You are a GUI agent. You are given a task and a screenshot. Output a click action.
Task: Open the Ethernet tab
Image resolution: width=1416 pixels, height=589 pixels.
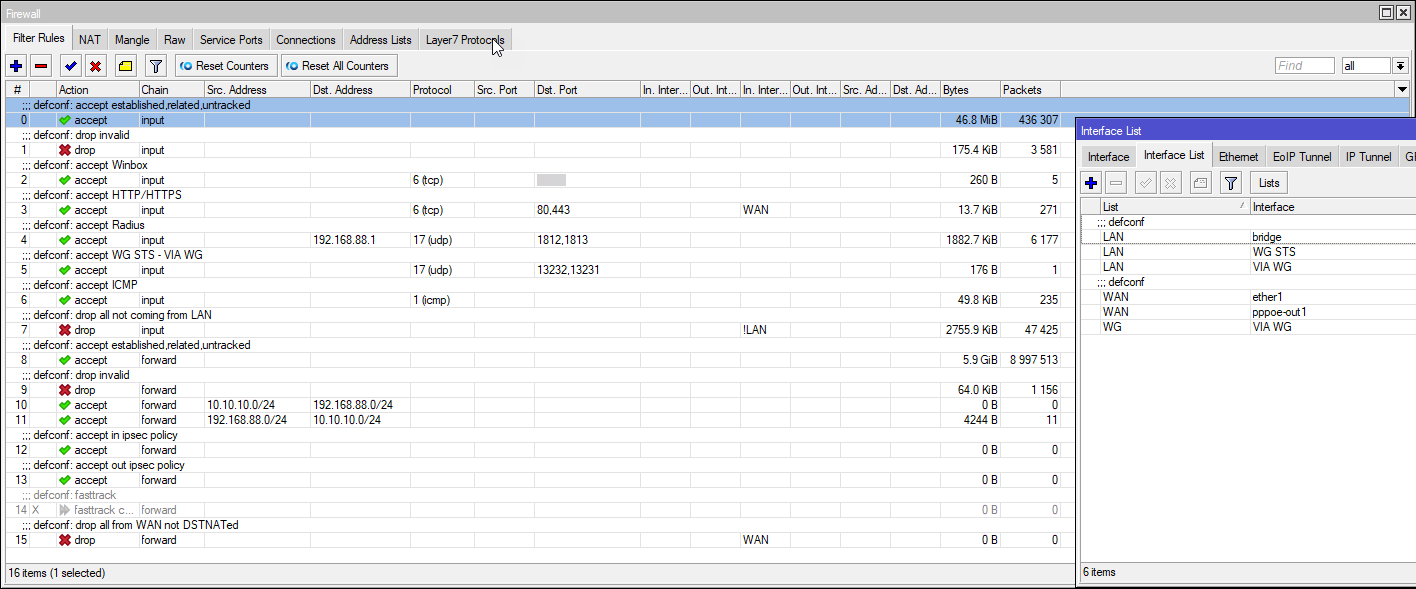tap(1239, 157)
